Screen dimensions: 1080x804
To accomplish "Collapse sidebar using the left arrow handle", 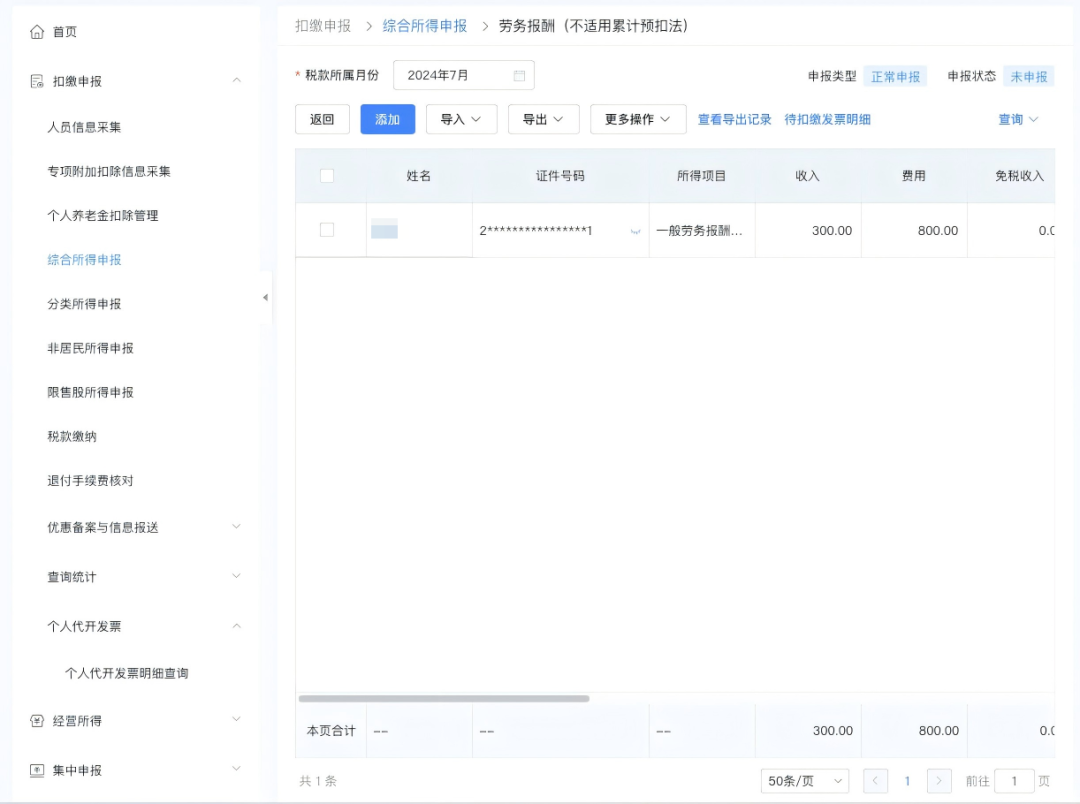I will 265,298.
